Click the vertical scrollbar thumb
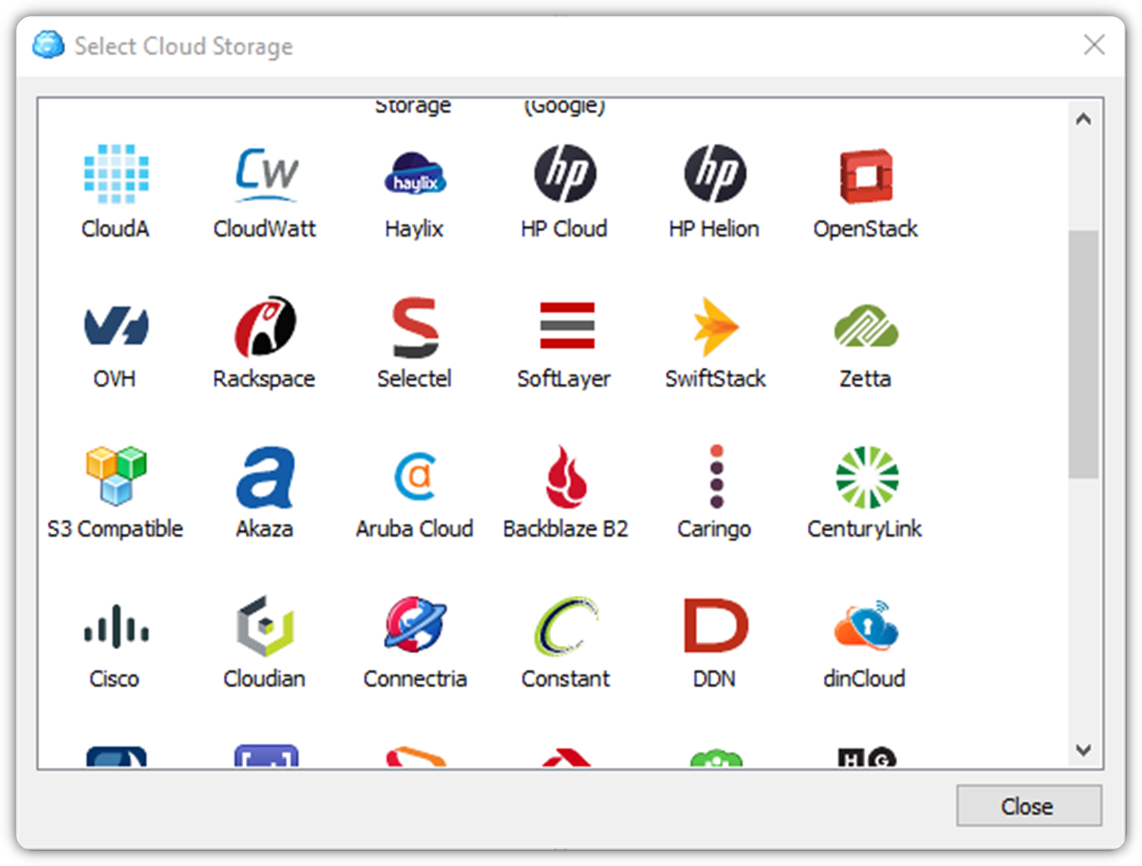This screenshot has height=866, width=1142. tap(1084, 355)
